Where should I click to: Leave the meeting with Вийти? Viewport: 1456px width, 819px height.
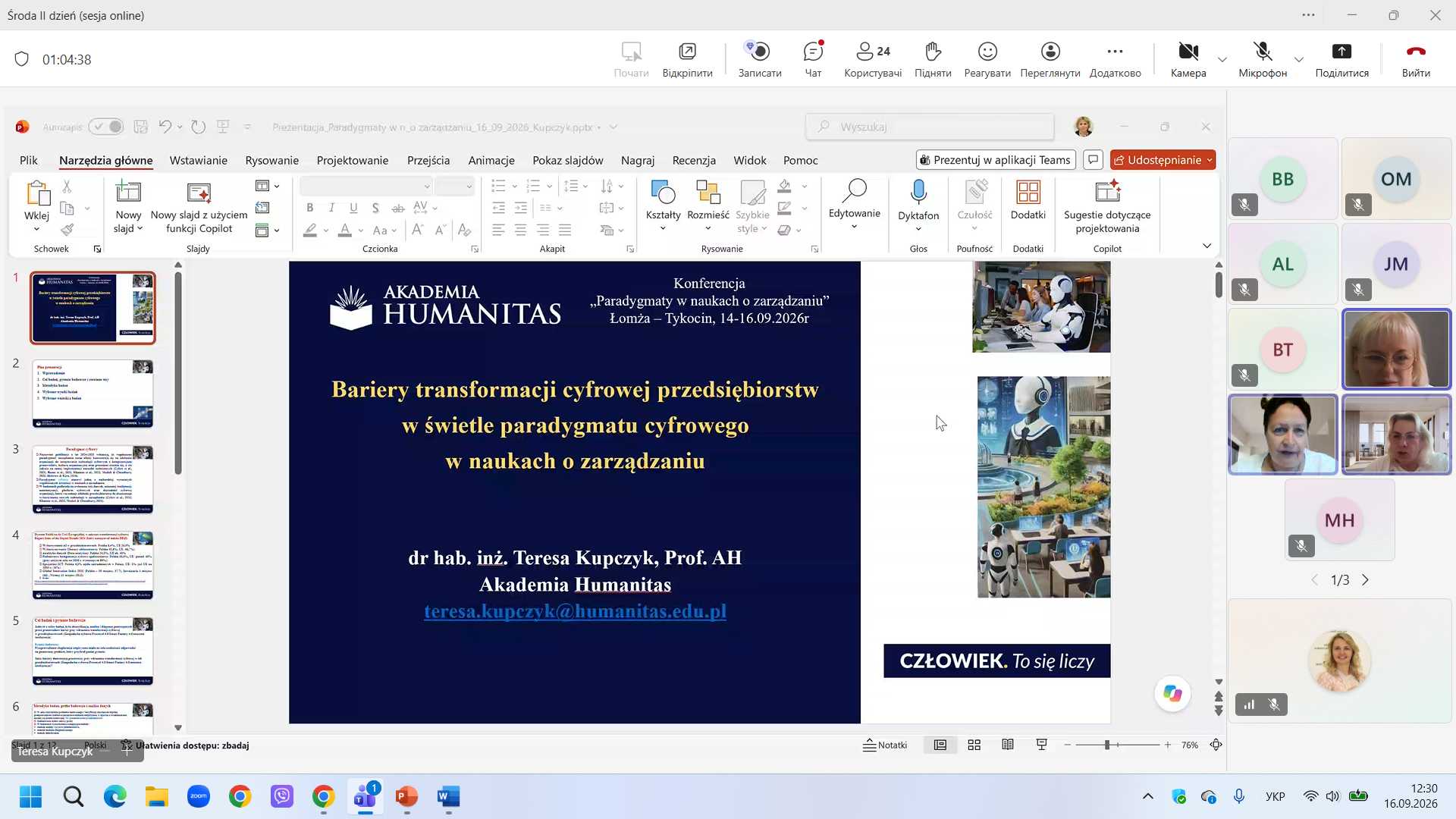1416,59
